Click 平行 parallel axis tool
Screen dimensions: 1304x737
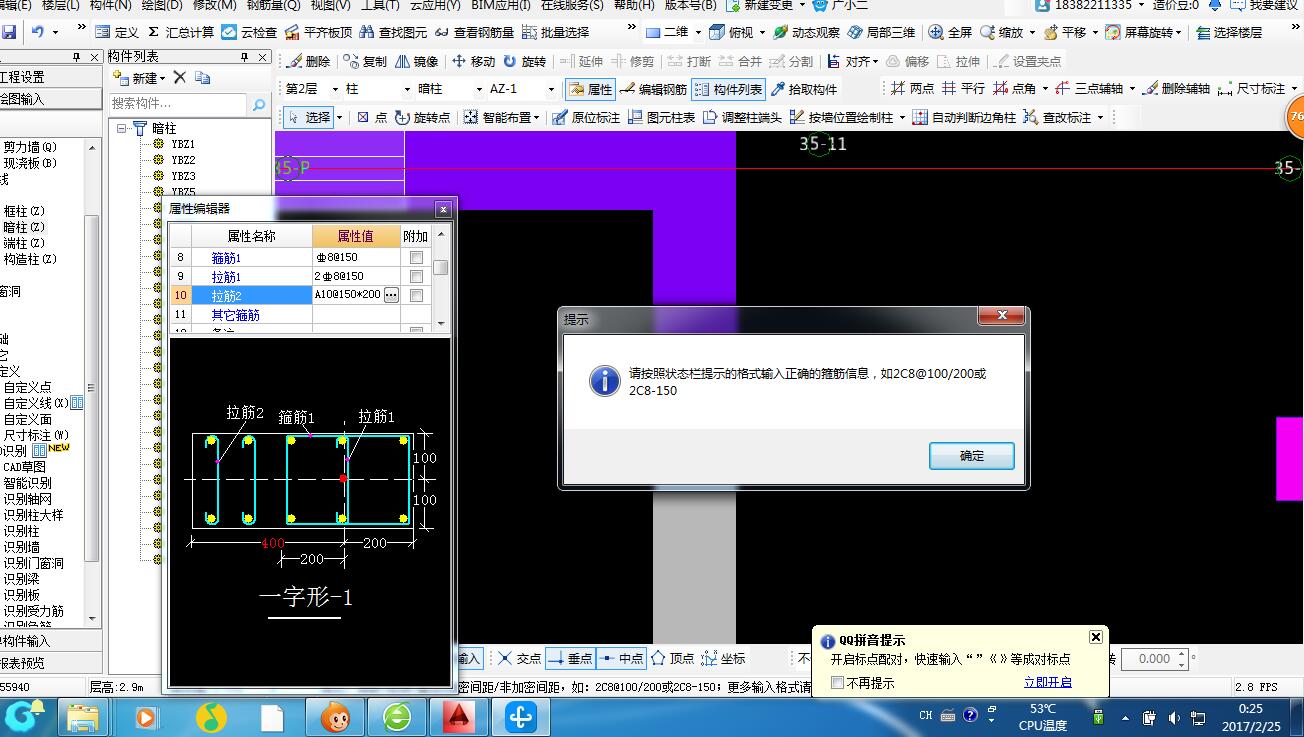pyautogui.click(x=963, y=89)
